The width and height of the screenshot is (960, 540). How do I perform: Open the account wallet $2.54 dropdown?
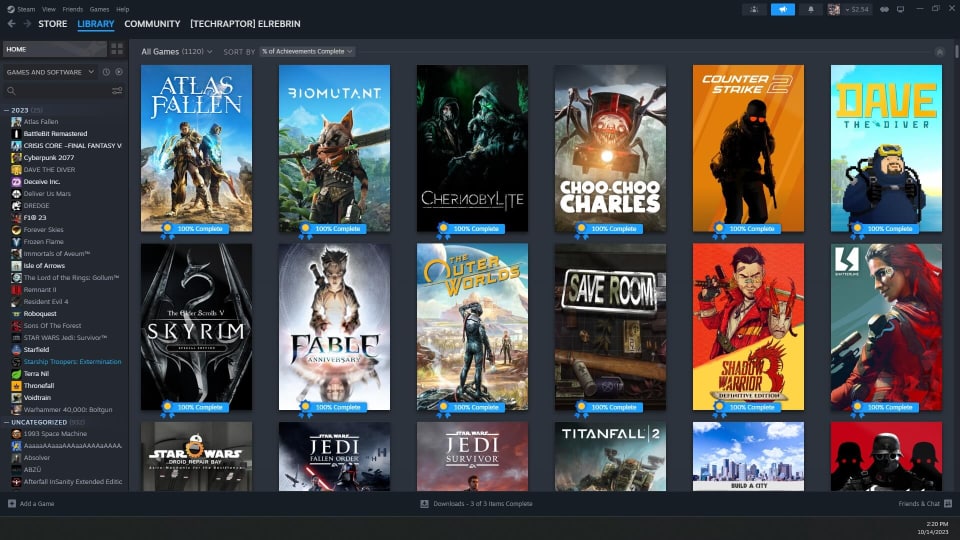[x=857, y=9]
